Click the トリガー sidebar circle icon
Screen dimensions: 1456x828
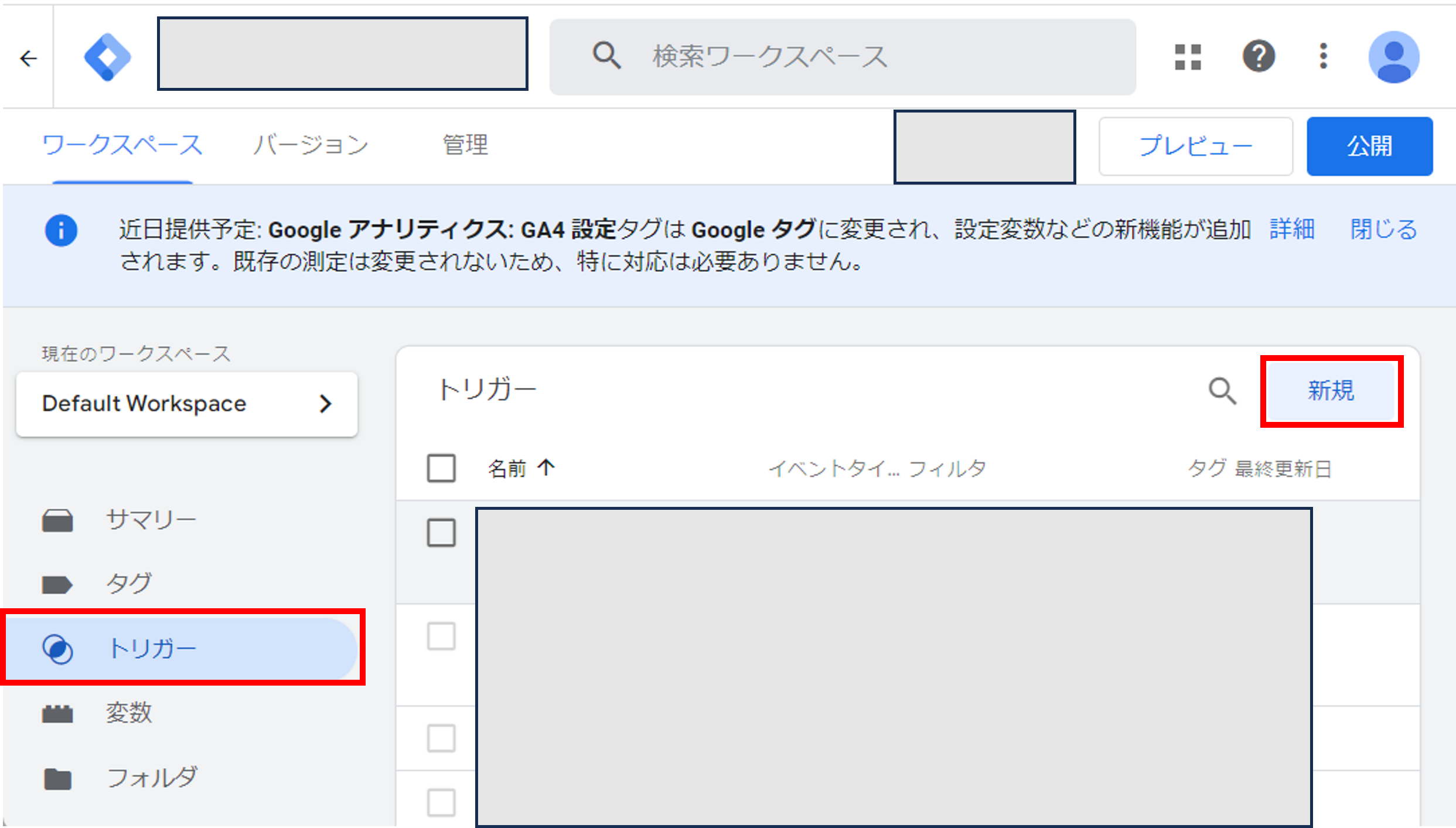[x=57, y=649]
